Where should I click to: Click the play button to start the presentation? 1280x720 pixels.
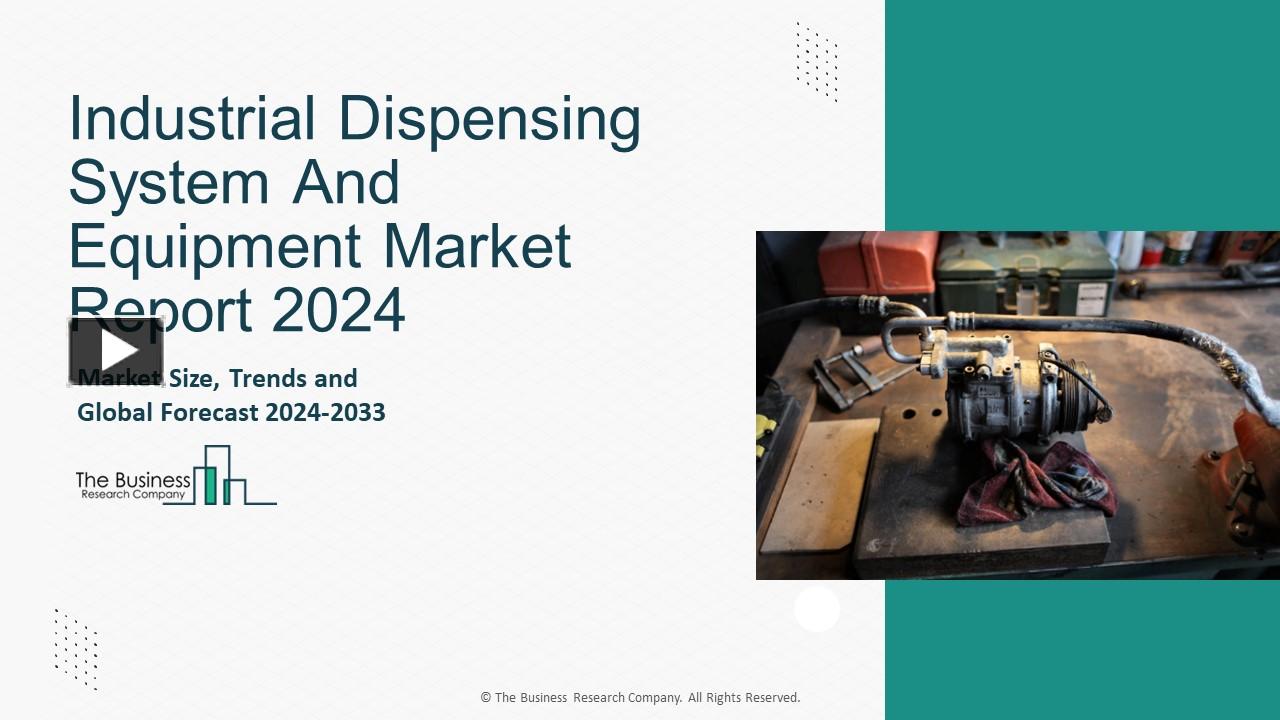pyautogui.click(x=115, y=350)
